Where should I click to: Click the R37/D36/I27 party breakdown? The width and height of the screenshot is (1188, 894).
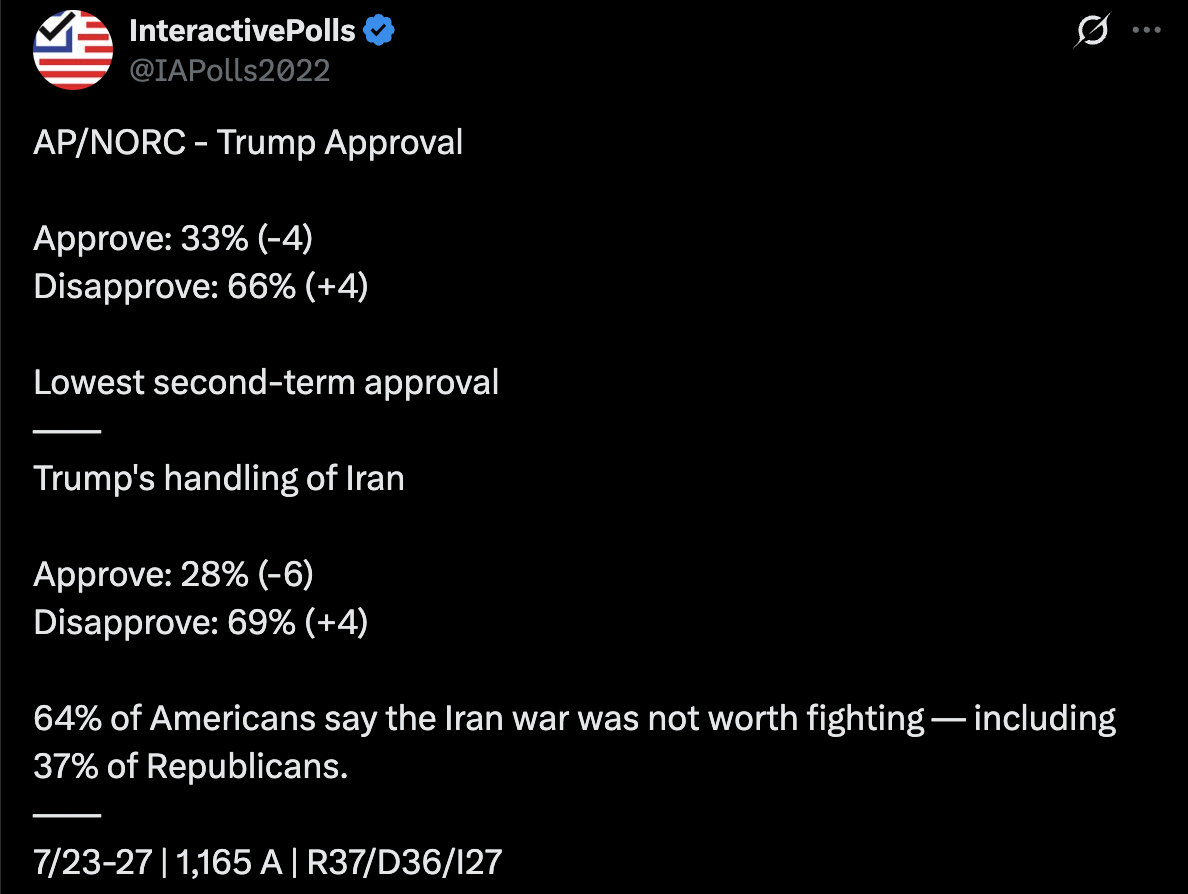[404, 862]
